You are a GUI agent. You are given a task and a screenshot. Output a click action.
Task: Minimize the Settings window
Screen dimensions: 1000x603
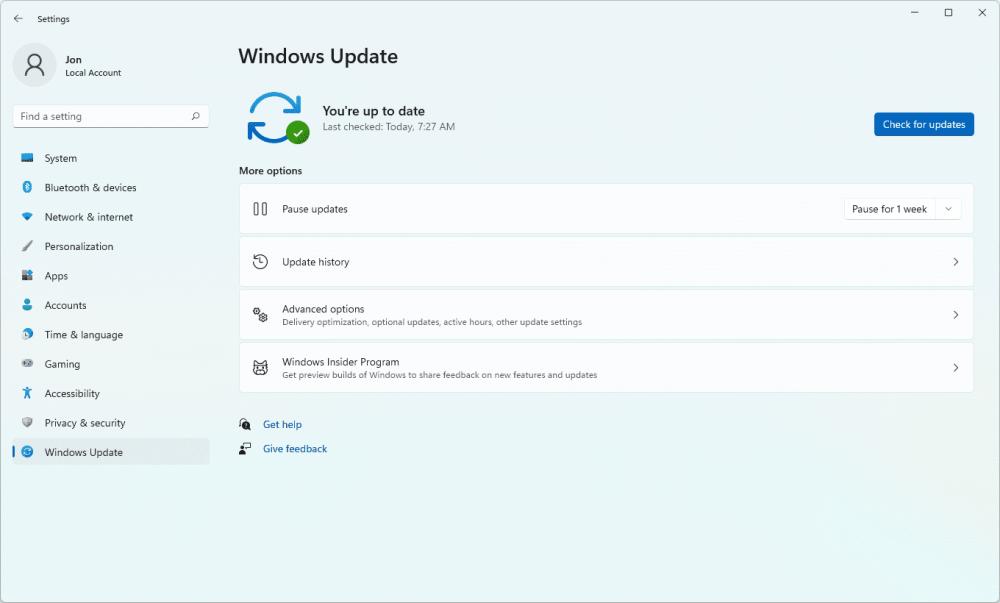coord(915,12)
